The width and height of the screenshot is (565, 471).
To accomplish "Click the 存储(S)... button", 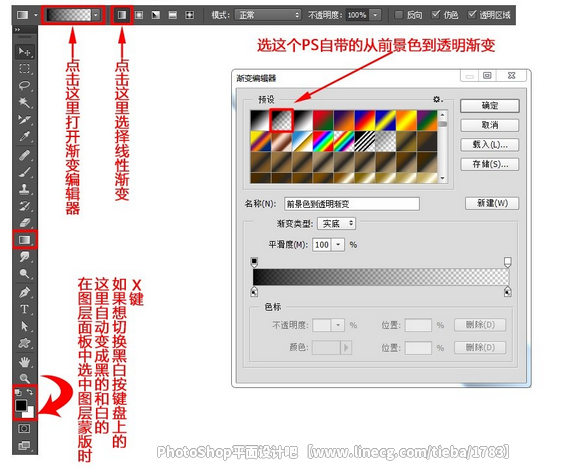I will point(490,164).
